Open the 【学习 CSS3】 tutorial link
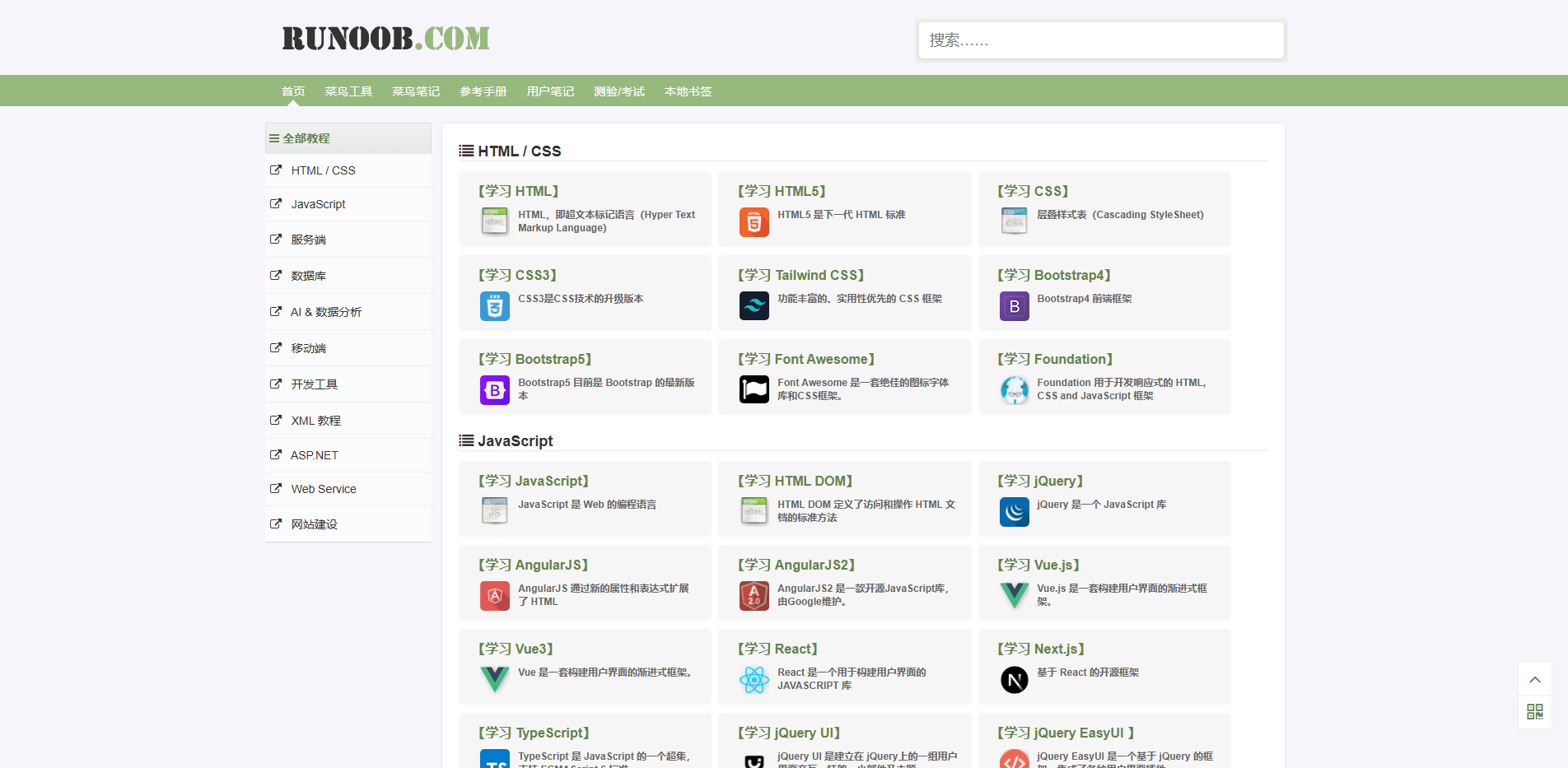The image size is (1568, 768). pos(517,275)
